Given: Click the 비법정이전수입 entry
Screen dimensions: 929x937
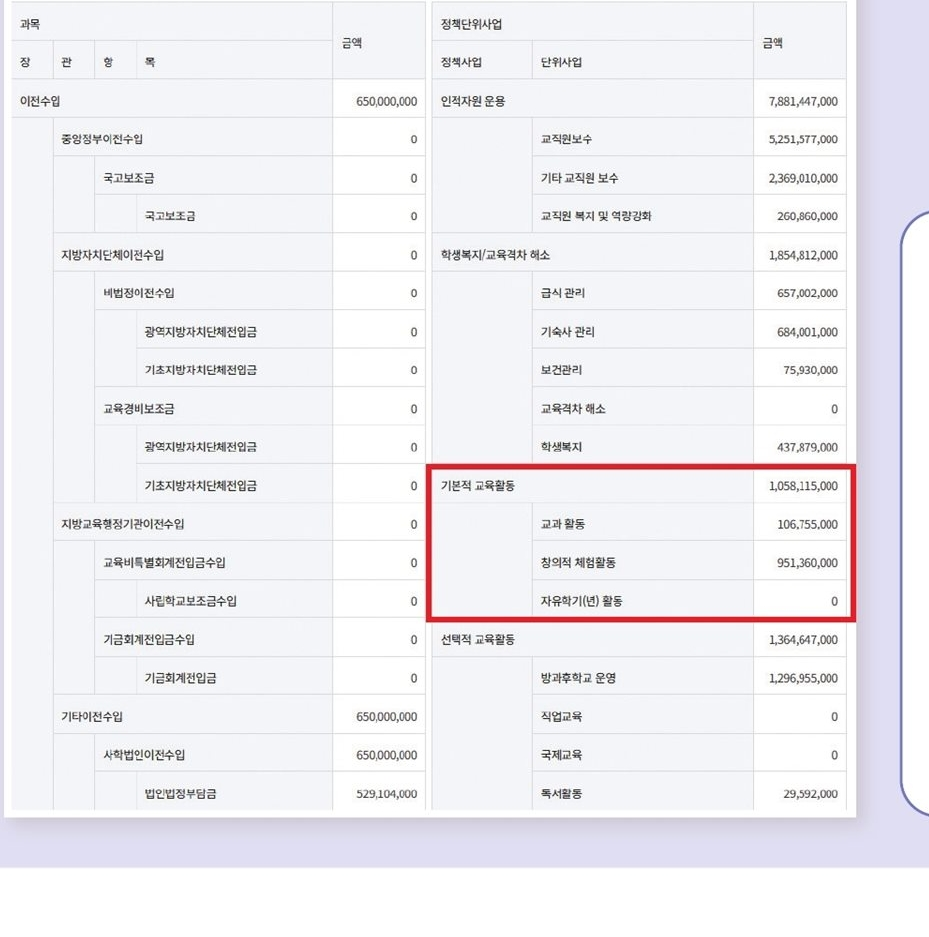Looking at the screenshot, I should point(139,293).
